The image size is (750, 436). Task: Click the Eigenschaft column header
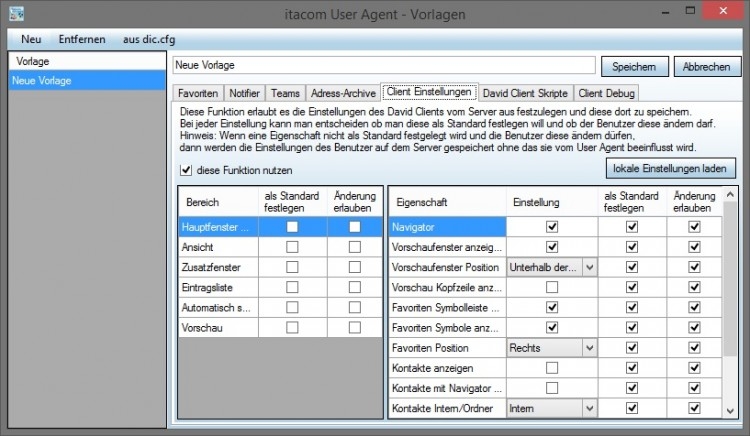coord(447,202)
